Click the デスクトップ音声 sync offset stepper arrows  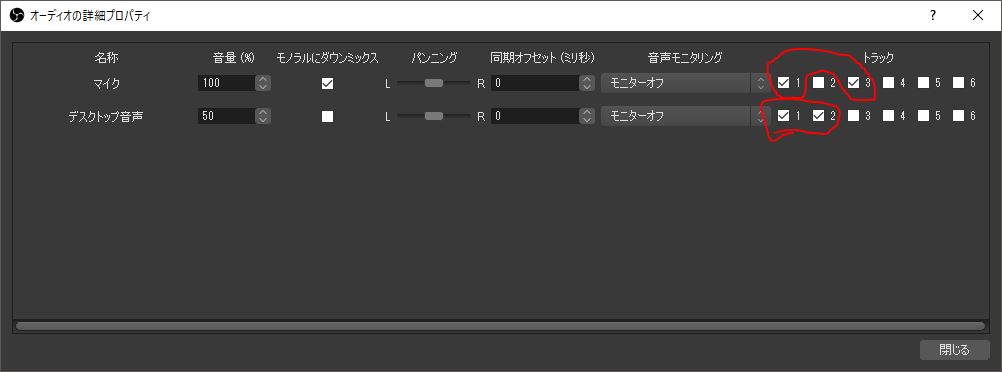tap(587, 116)
